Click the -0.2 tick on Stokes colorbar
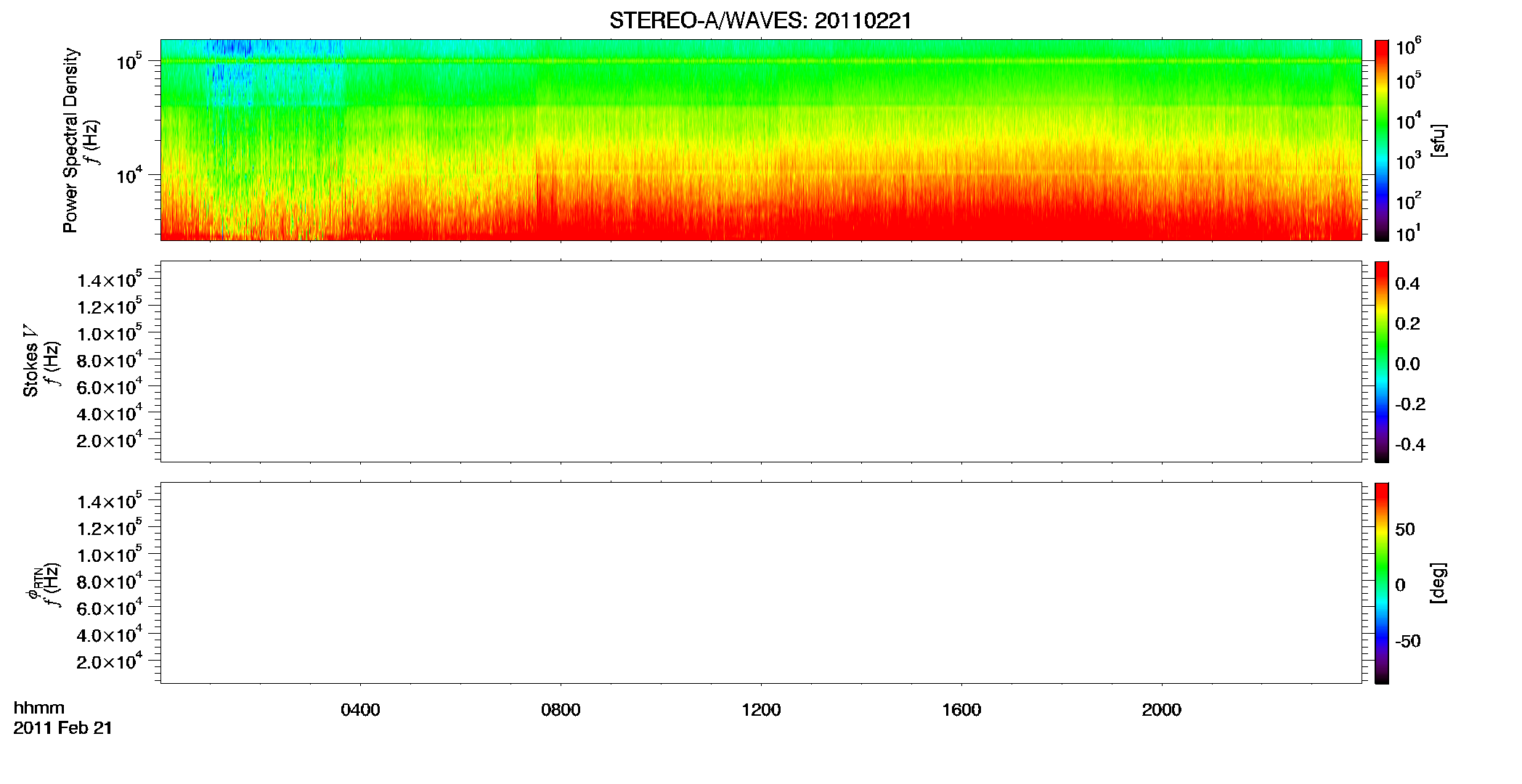1522x784 pixels. click(x=1410, y=404)
